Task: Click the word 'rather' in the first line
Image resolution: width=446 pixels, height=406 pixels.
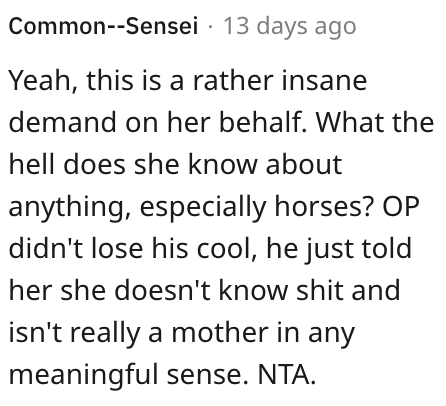Action: (233, 81)
